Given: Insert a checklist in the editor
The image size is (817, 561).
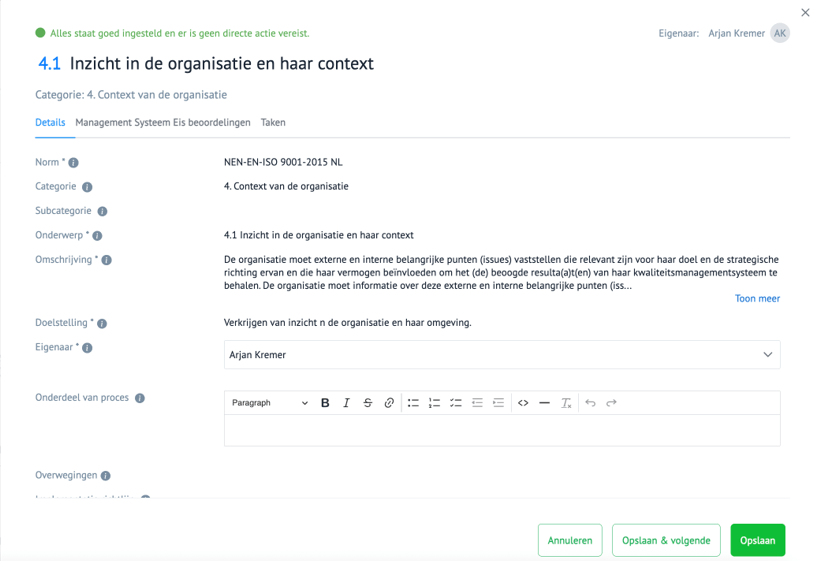Looking at the screenshot, I should click(x=456, y=403).
